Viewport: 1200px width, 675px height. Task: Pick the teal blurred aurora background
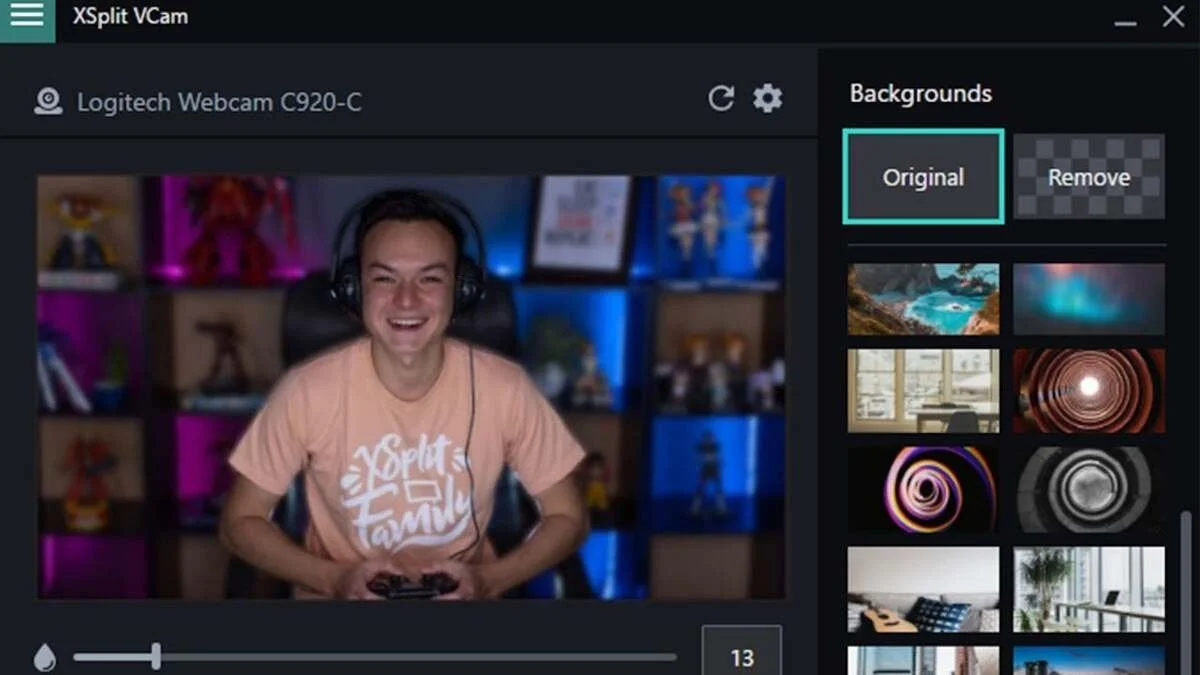point(1089,299)
